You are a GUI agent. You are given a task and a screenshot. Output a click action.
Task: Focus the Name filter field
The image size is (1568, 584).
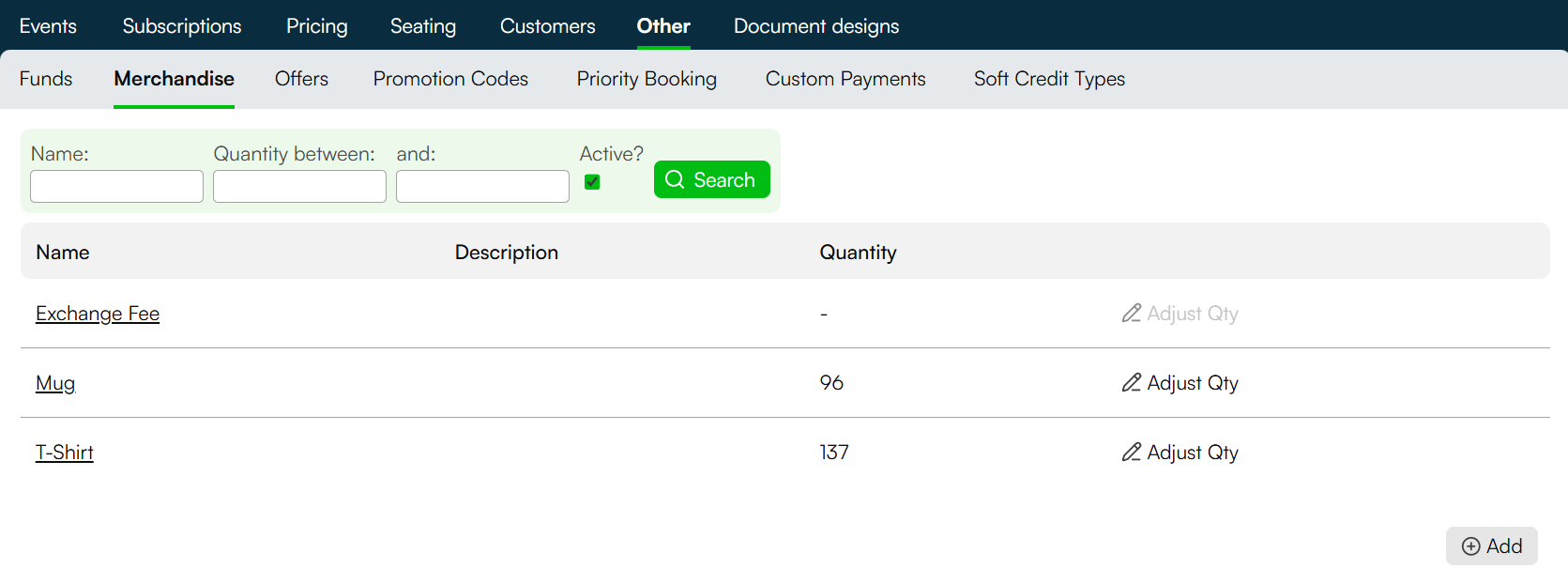(x=116, y=186)
